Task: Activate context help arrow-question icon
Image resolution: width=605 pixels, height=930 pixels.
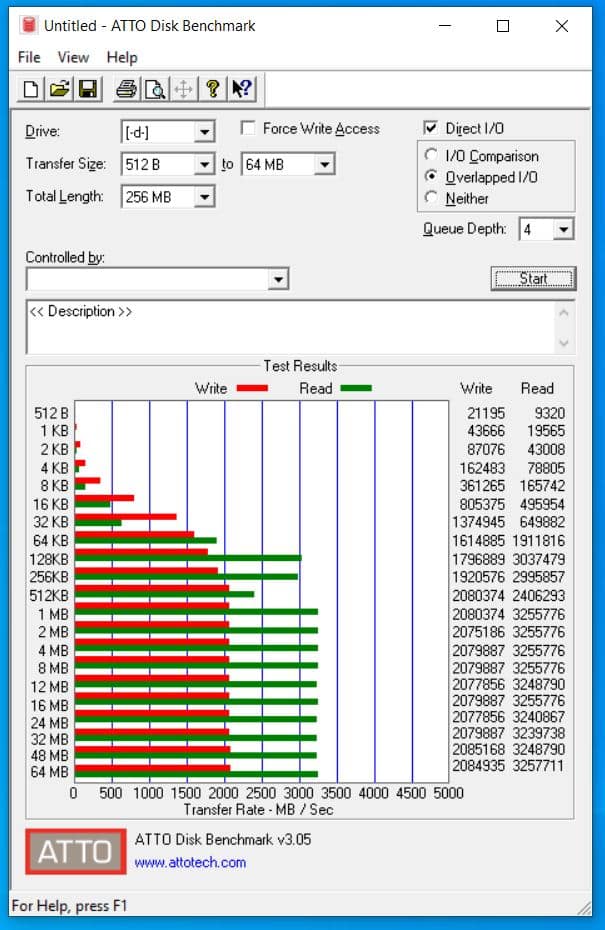Action: pos(241,89)
